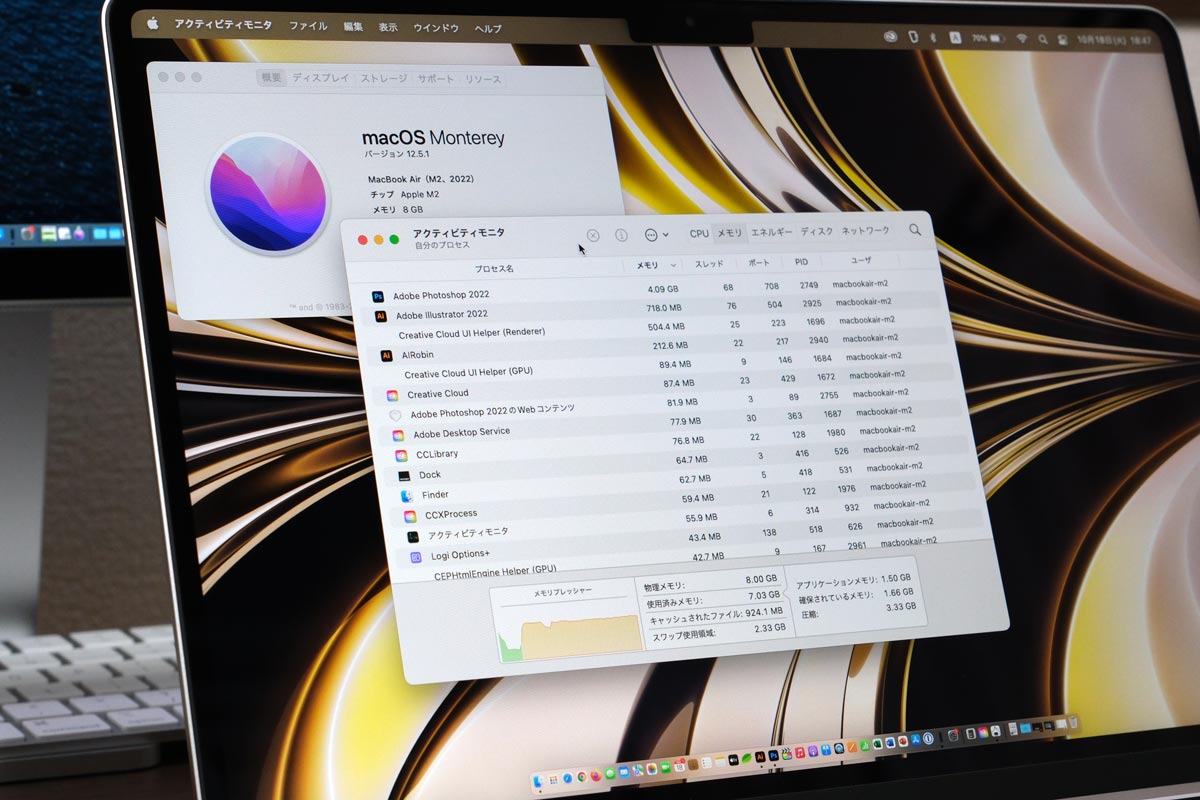Select リソース tab in About This Mac
This screenshot has height=800, width=1200.
tap(483, 80)
